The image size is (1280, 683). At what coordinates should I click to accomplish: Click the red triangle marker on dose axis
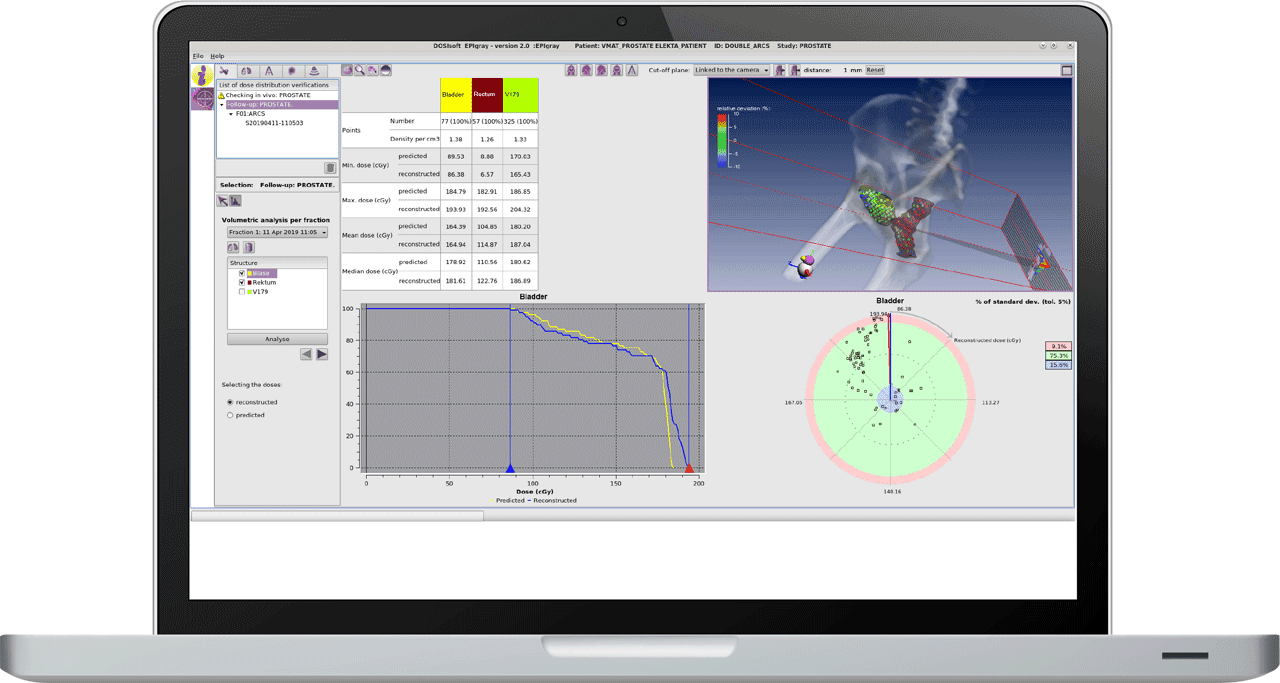[689, 468]
